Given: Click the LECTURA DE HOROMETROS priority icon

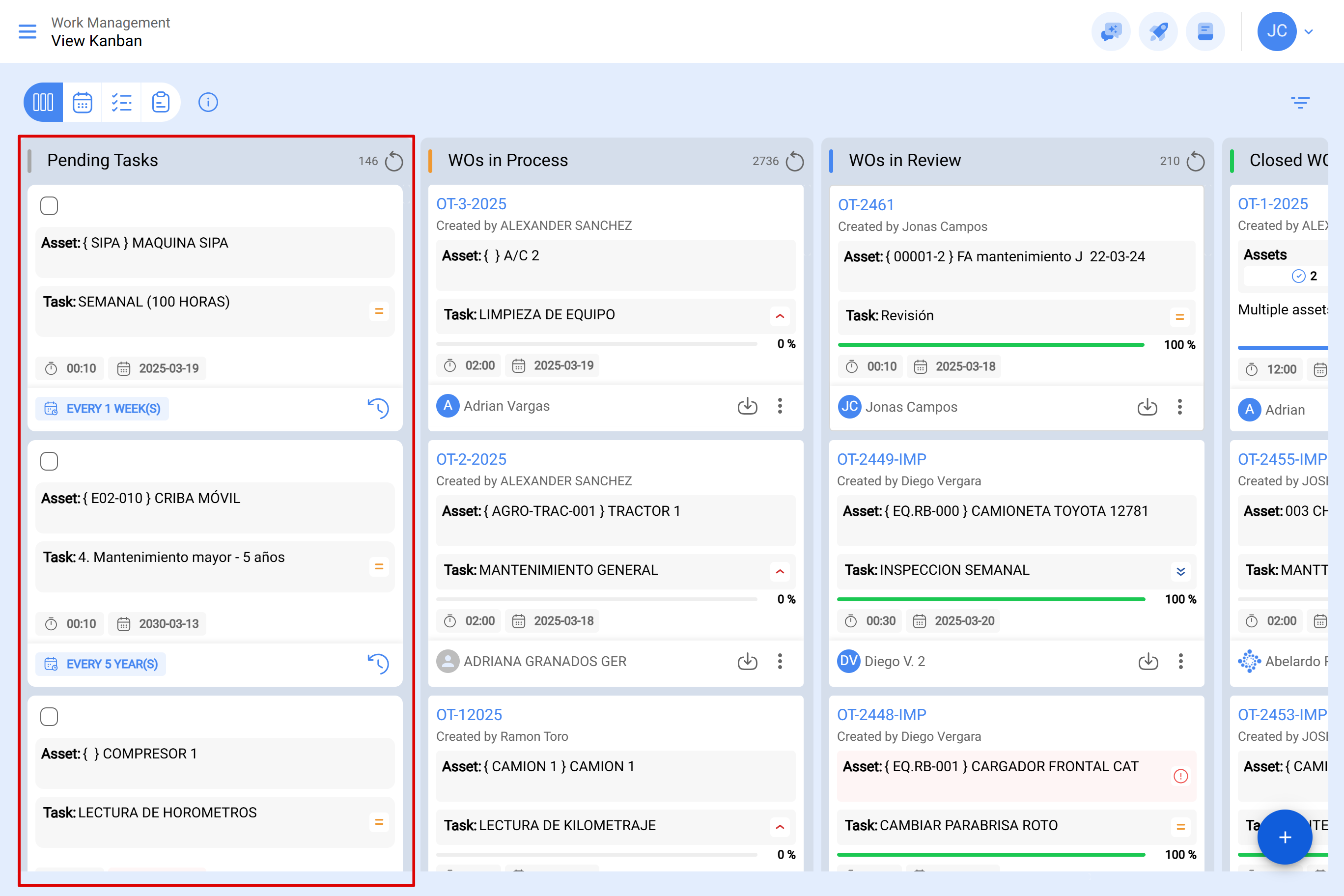Looking at the screenshot, I should point(378,822).
